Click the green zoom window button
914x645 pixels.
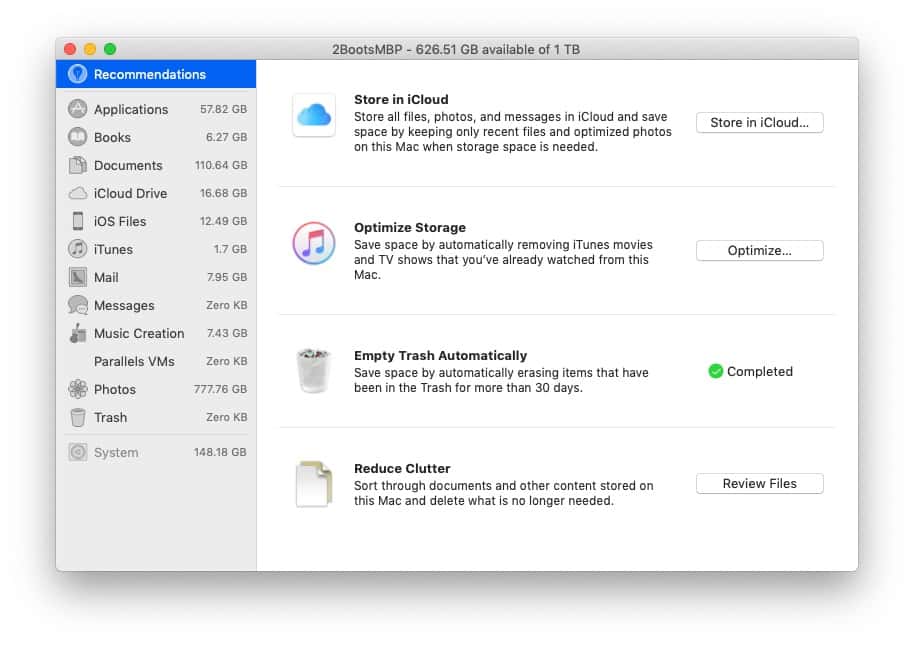[x=110, y=49]
